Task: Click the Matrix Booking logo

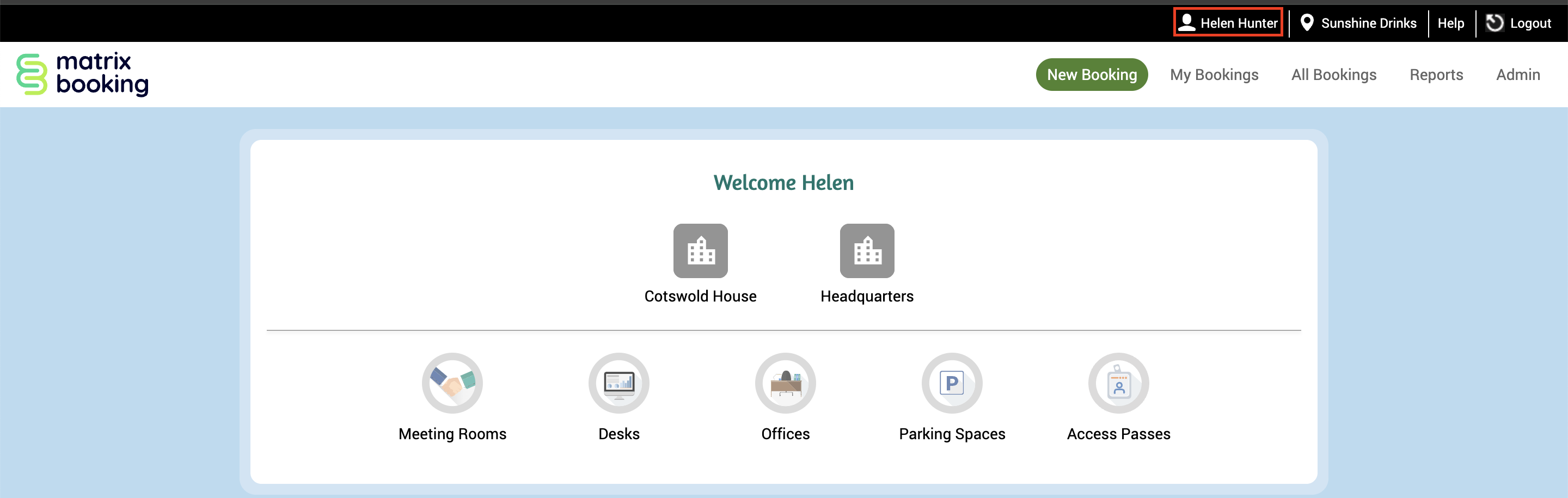Action: point(83,74)
